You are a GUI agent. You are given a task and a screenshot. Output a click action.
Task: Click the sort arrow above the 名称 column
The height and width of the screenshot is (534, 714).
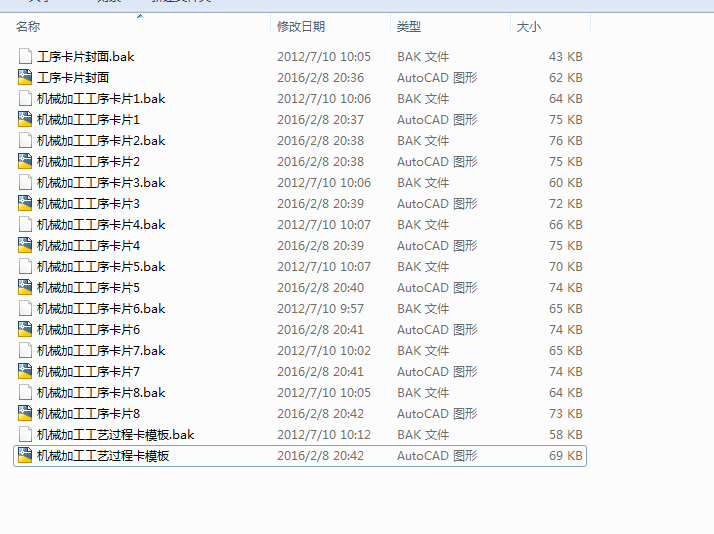(x=140, y=16)
